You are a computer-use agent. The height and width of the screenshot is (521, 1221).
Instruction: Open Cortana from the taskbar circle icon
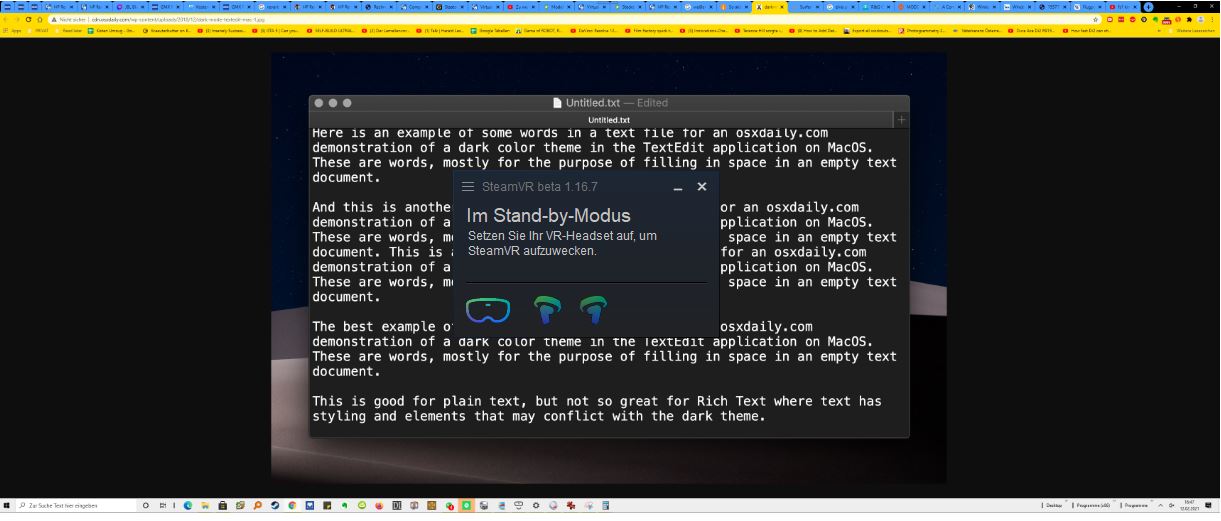coord(146,505)
